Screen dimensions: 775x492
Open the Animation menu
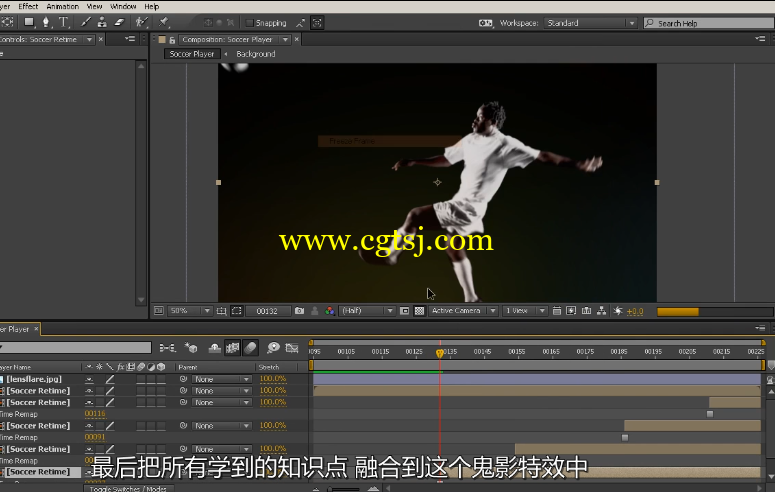62,6
